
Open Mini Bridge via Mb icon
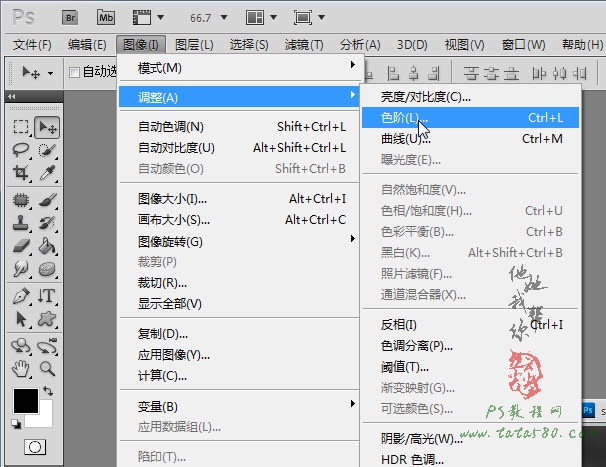point(106,18)
